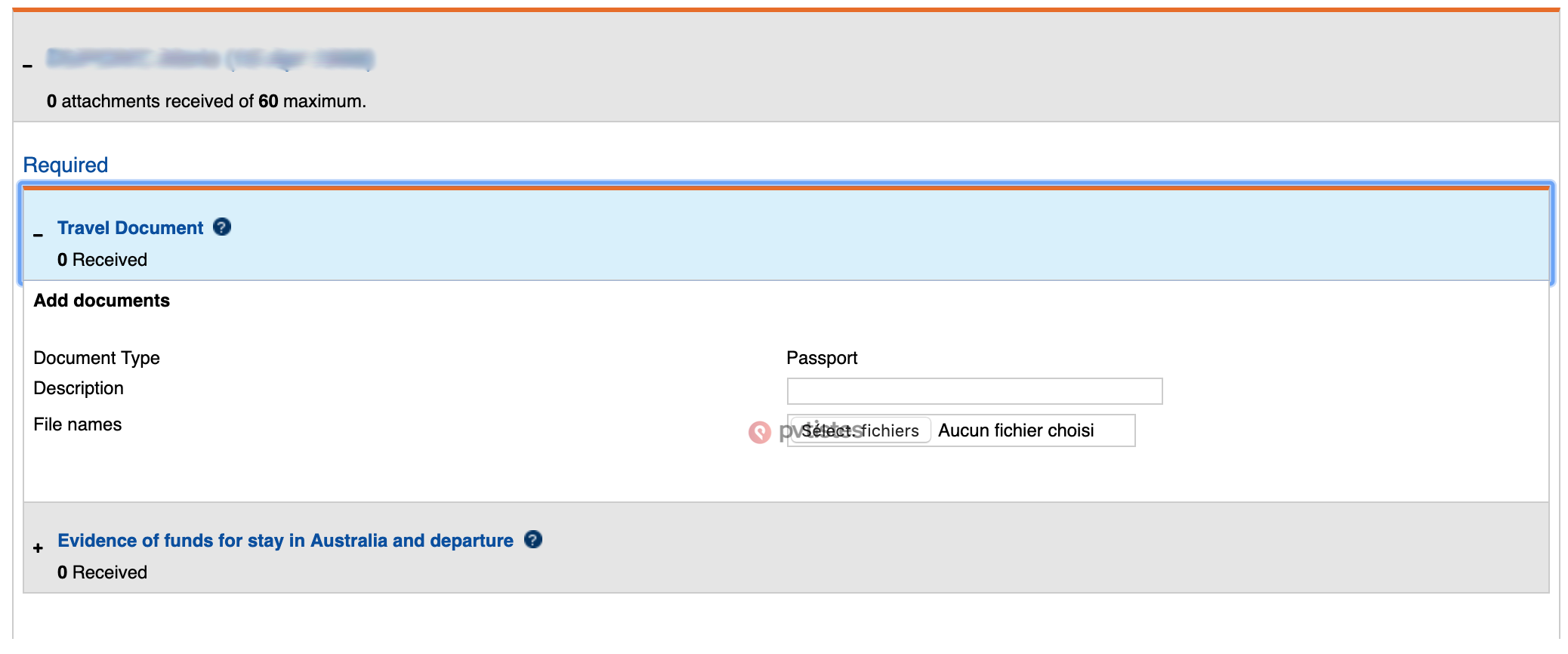Click the Passport document type value

tap(822, 358)
